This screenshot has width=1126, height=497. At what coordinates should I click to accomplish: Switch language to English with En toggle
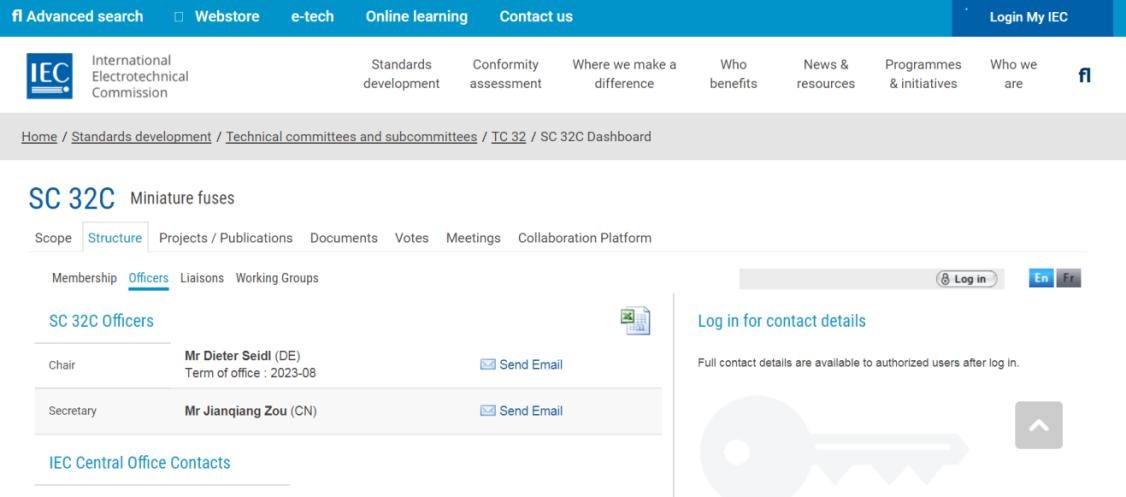click(x=1041, y=278)
